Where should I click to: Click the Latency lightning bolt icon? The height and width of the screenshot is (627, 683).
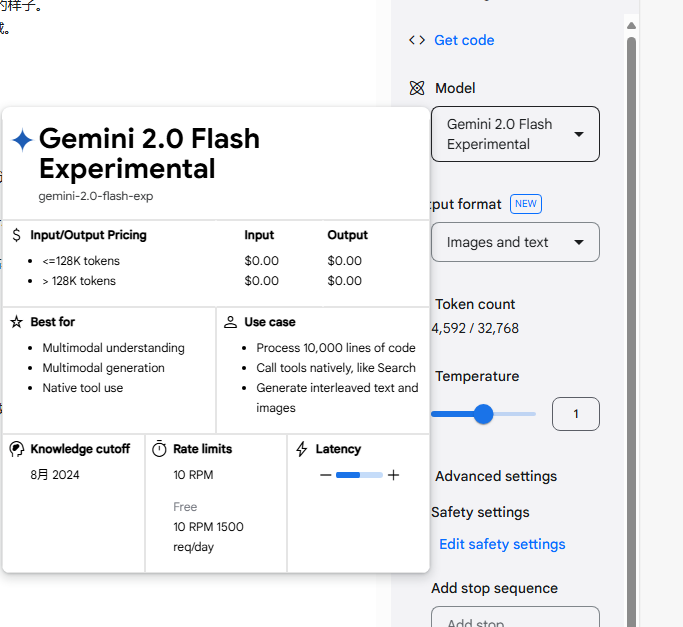301,449
